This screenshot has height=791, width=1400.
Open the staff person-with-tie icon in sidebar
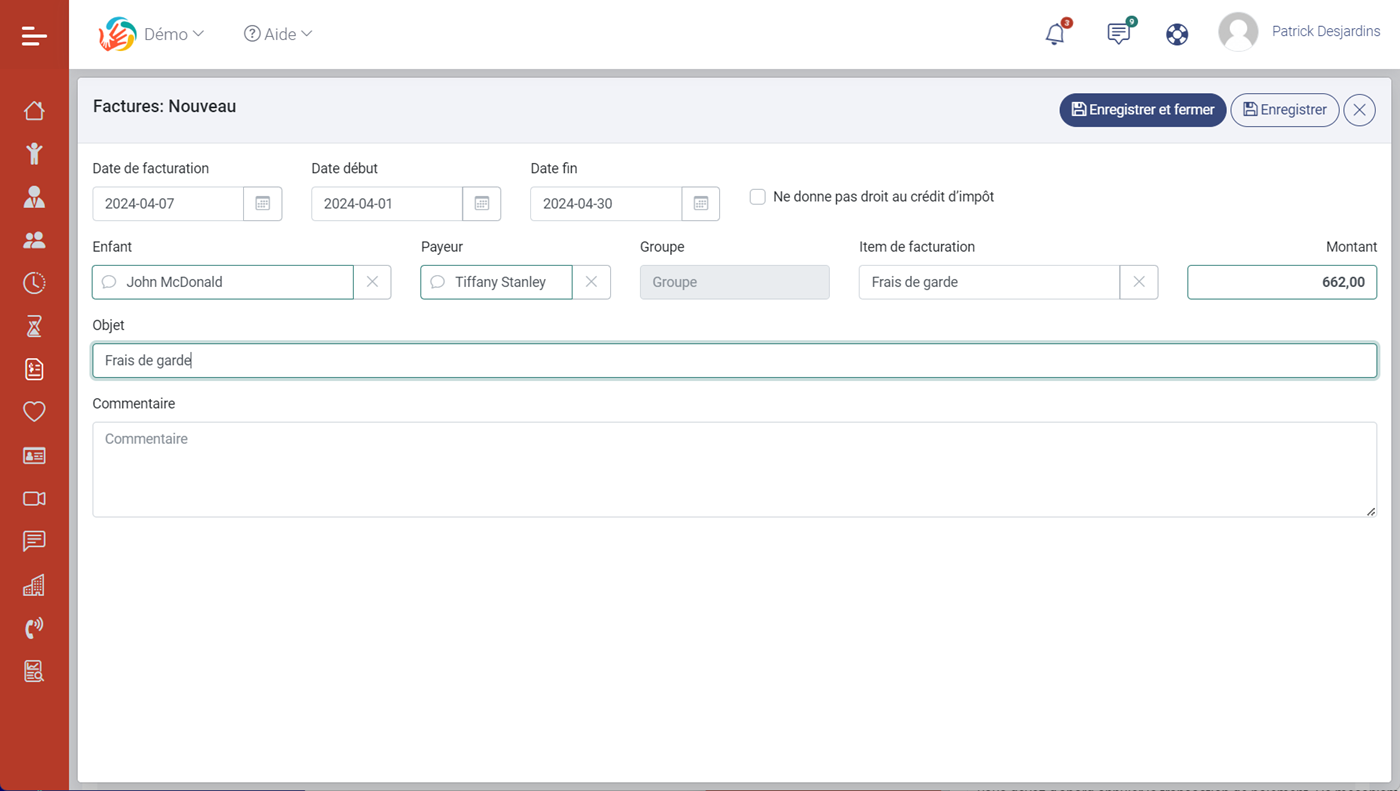tap(34, 197)
